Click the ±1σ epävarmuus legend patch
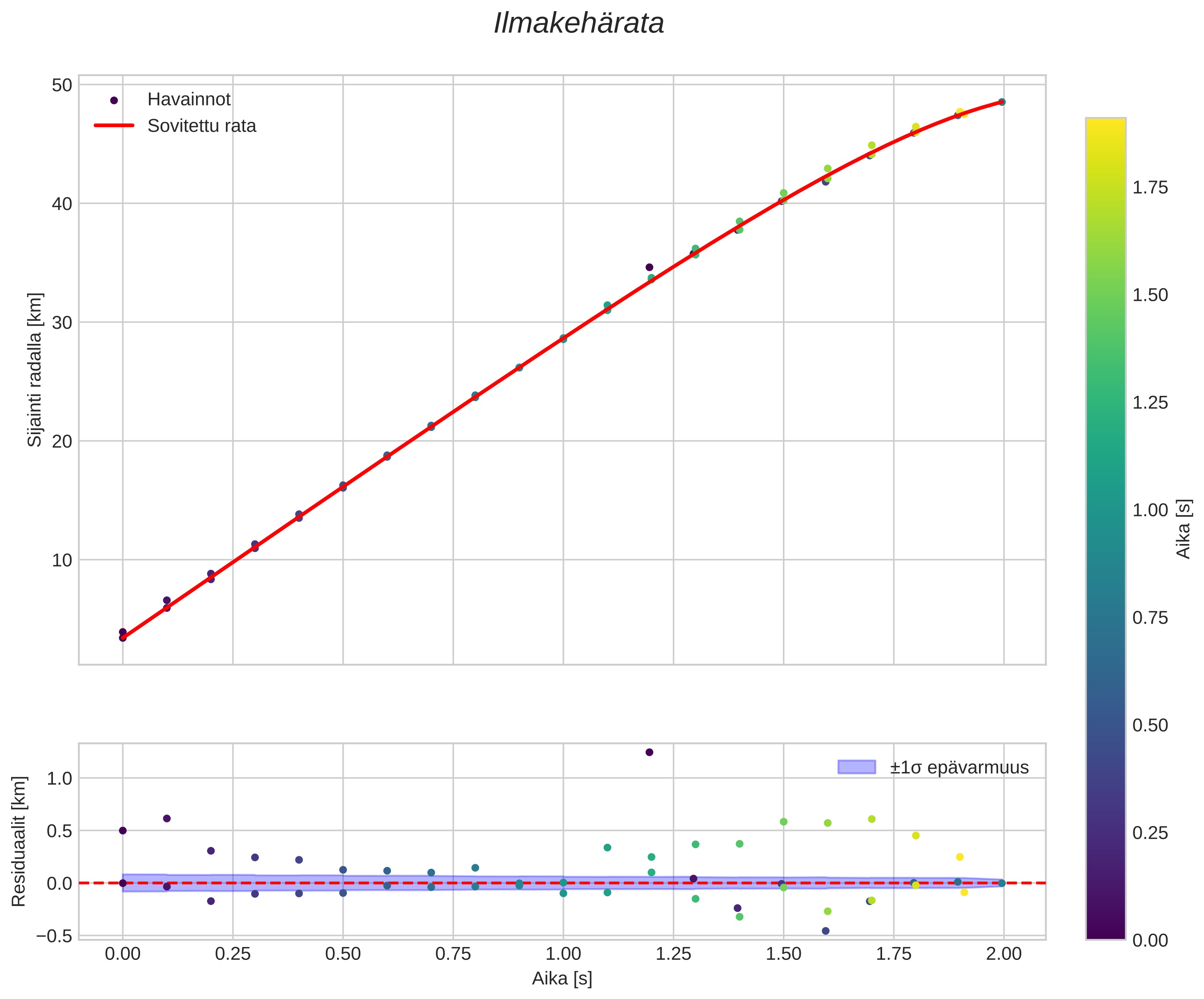This screenshot has height=999, width=1204. (857, 767)
